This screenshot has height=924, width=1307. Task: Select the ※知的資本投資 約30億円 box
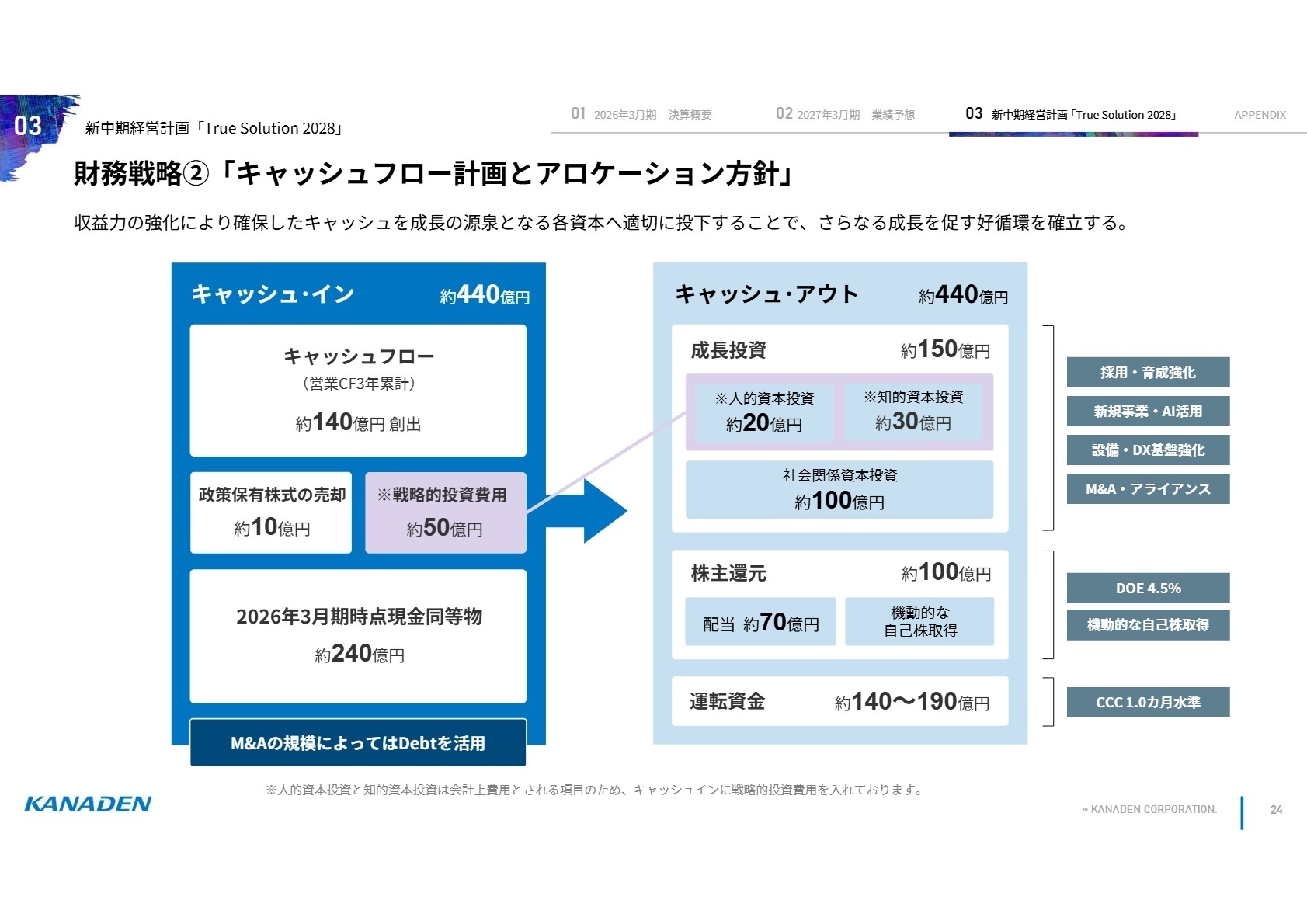click(x=913, y=412)
